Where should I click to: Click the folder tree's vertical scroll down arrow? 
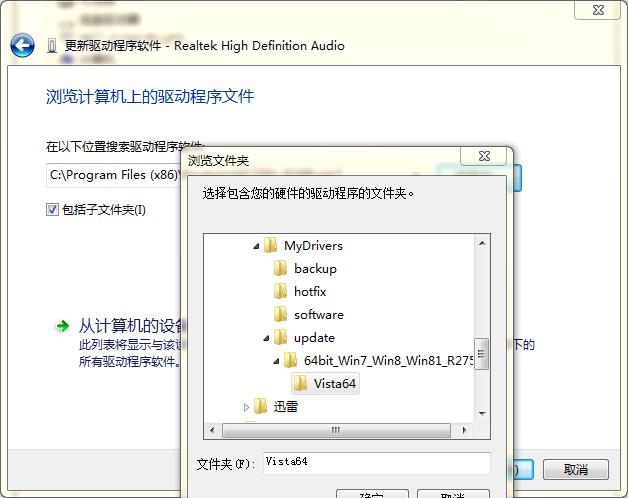(482, 412)
